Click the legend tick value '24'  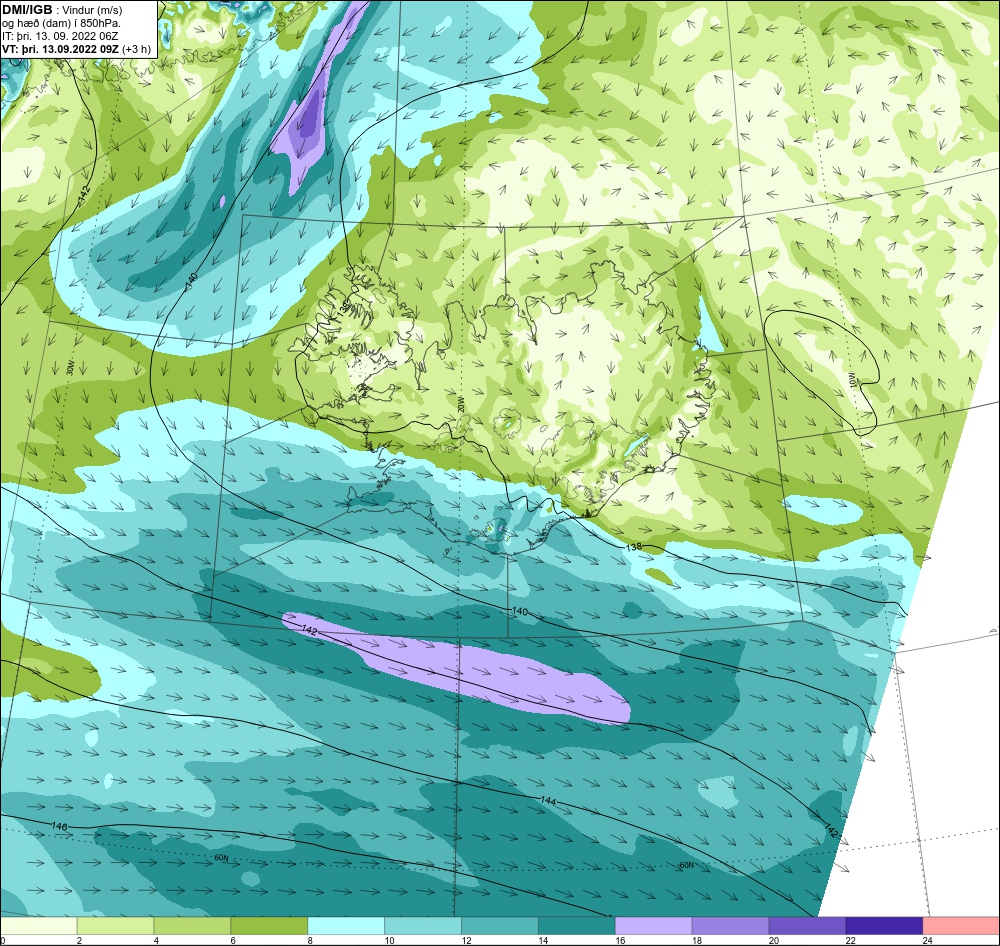927,940
